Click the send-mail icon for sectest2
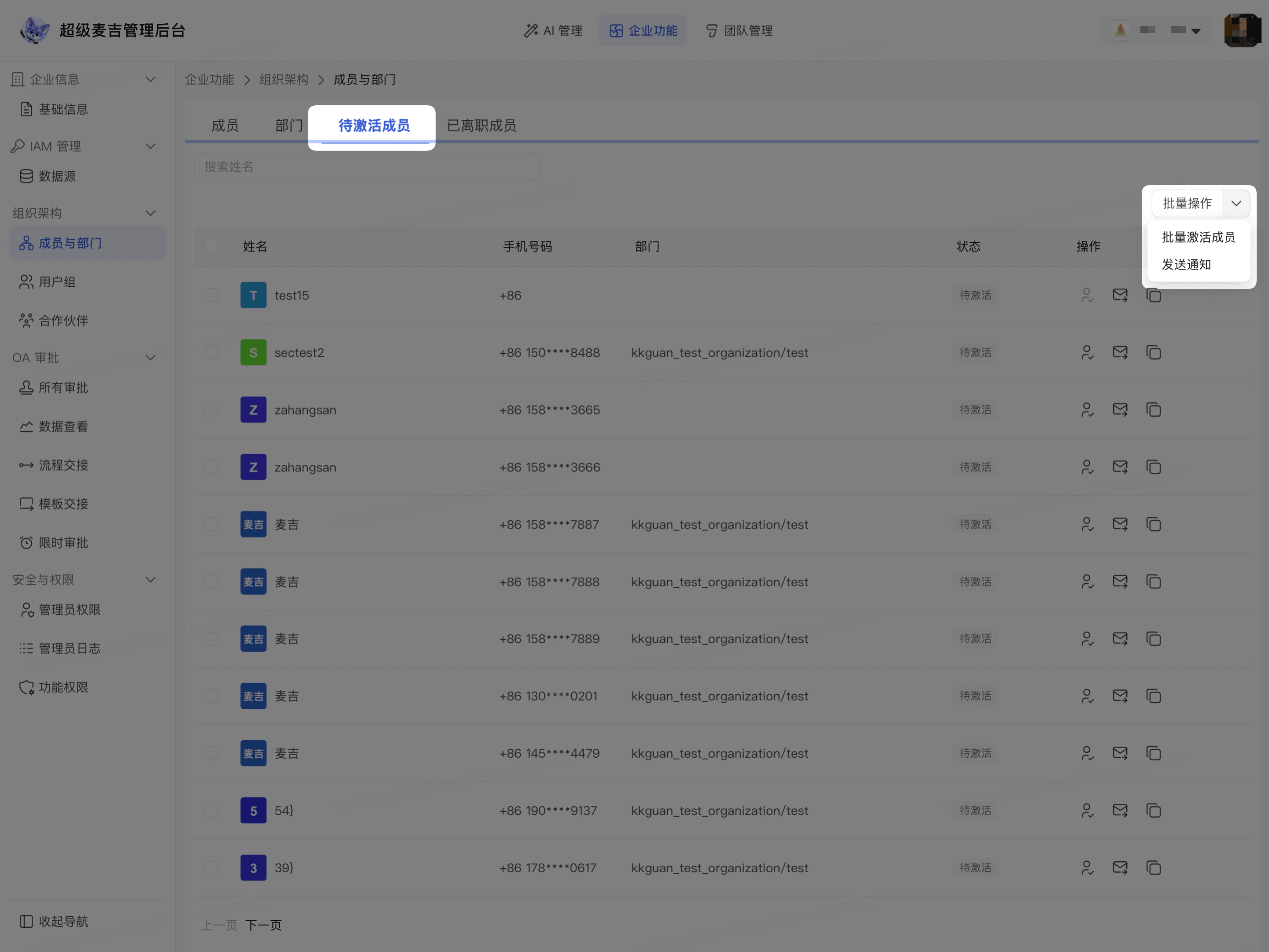The image size is (1269, 952). 1120,352
